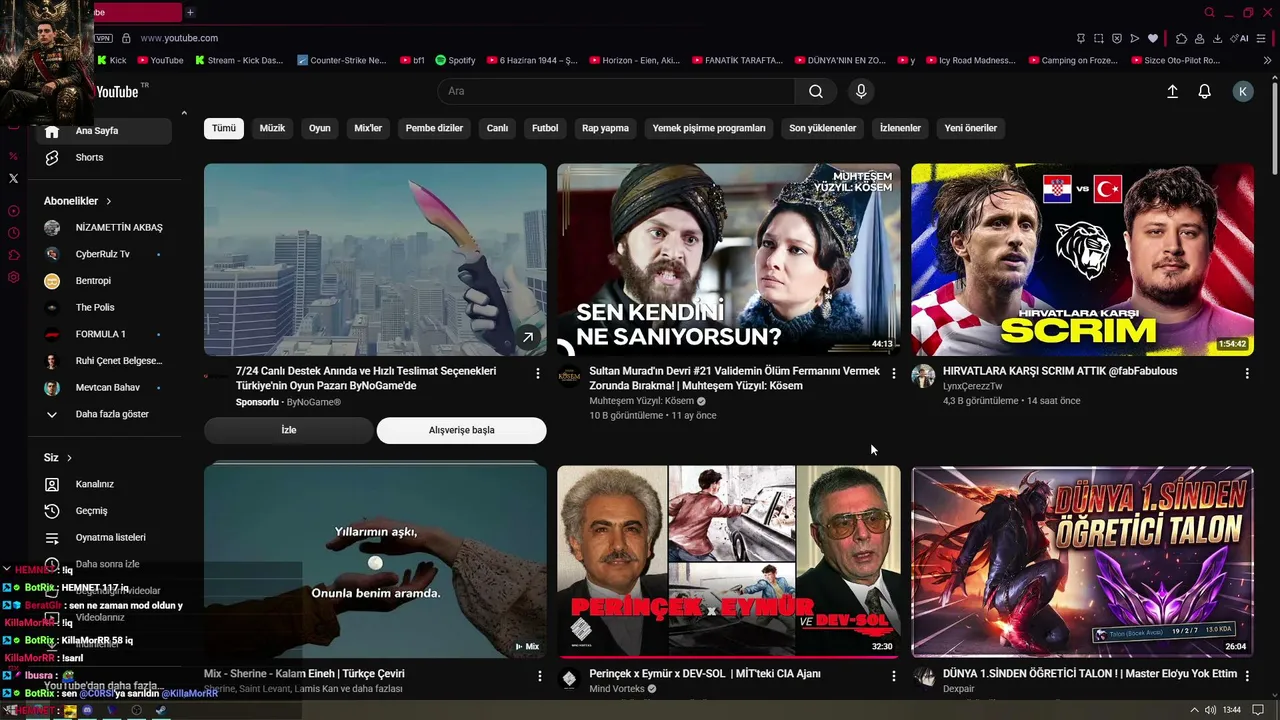Open a new browser tab with plus button

[190, 12]
